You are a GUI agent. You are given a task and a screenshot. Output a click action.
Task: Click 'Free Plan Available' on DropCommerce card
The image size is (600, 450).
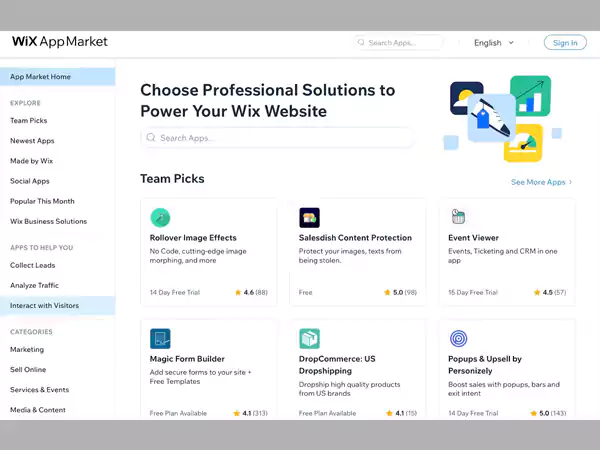tap(327, 413)
